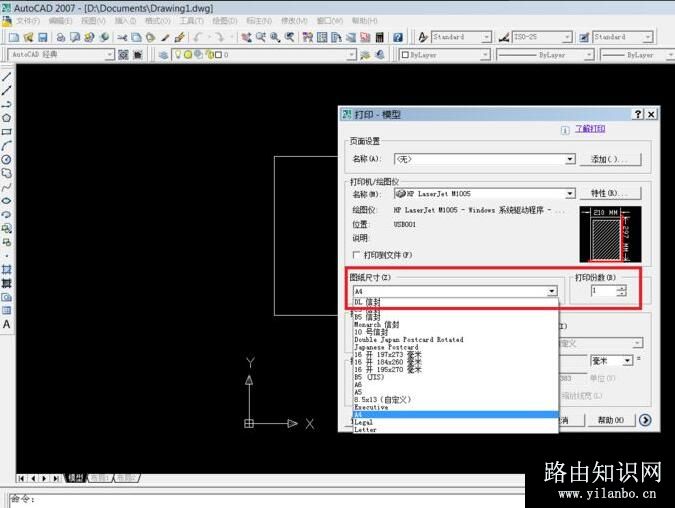Toggle layer 0 sun freeze icon
675x508 pixels.
[x=188, y=55]
